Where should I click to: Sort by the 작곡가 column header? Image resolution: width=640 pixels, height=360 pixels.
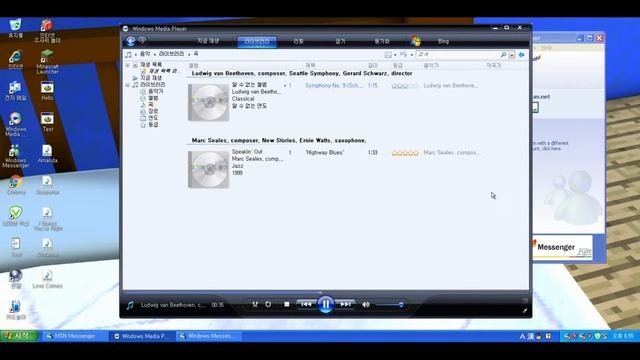(493, 65)
